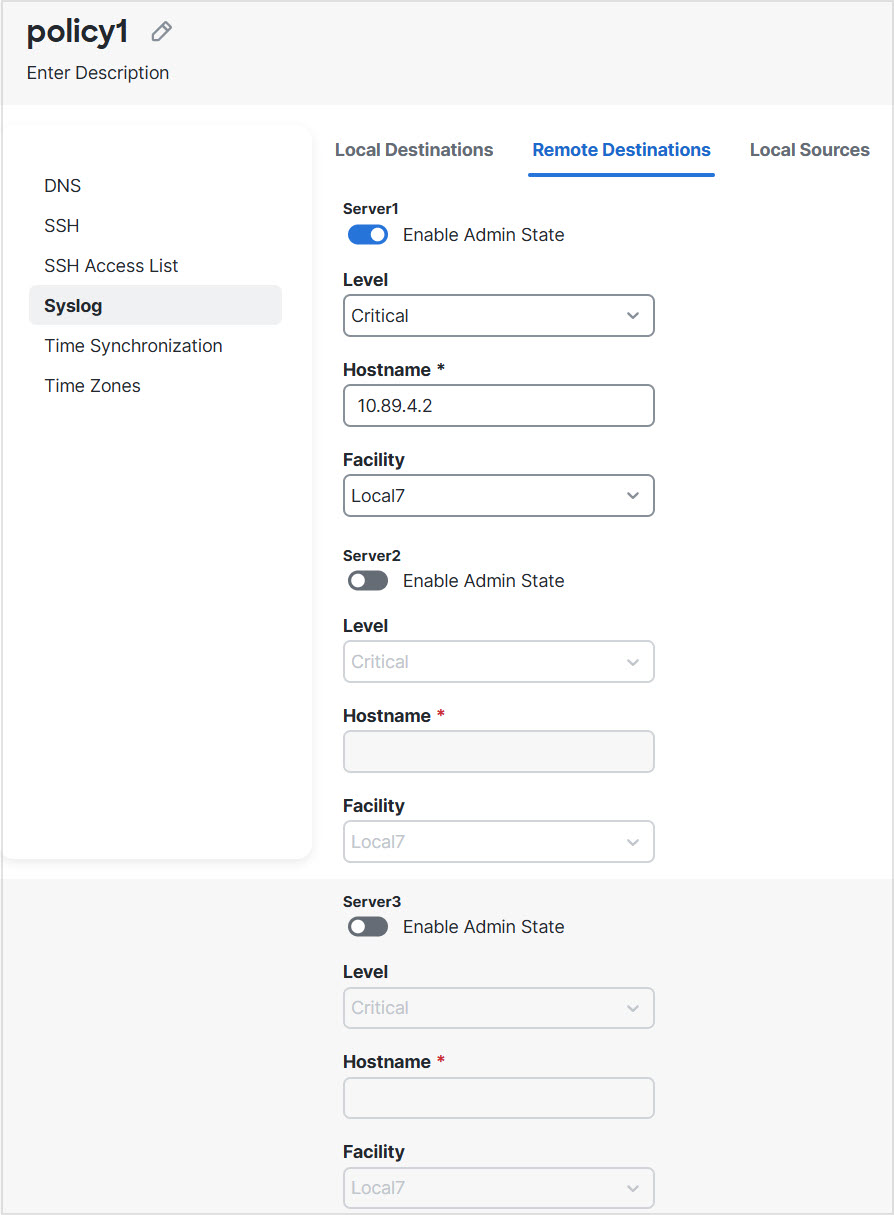Click Enter Description under policy1
The width and height of the screenshot is (894, 1215).
click(97, 72)
